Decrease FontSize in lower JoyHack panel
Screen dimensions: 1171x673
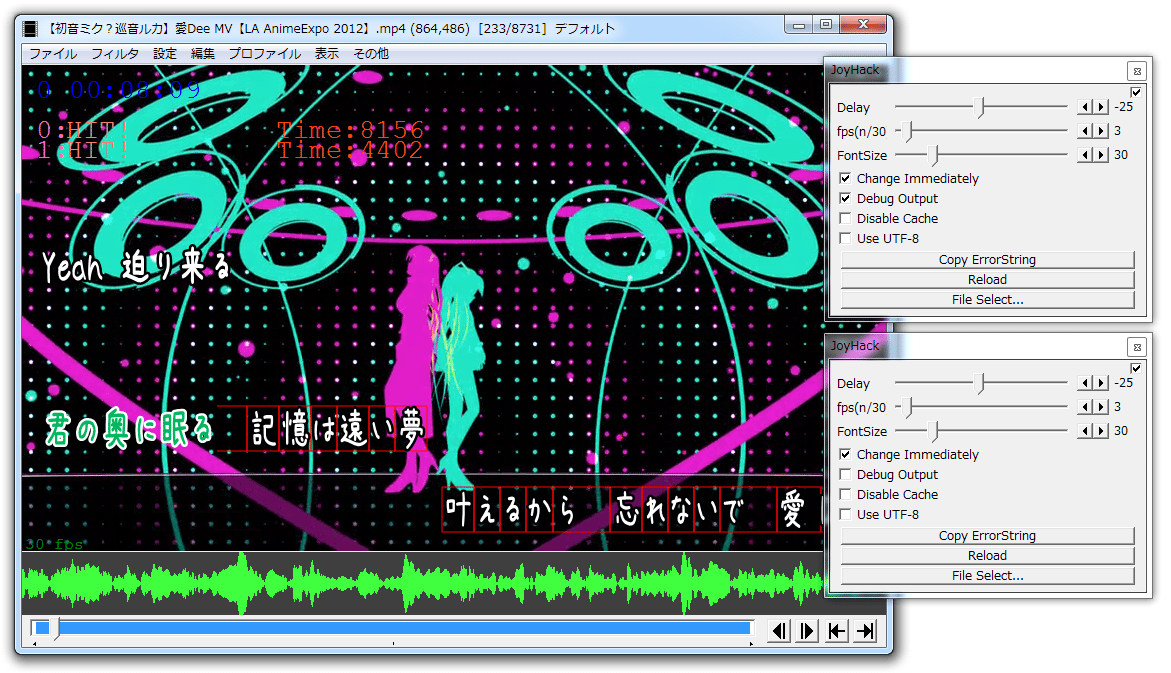coord(1085,431)
